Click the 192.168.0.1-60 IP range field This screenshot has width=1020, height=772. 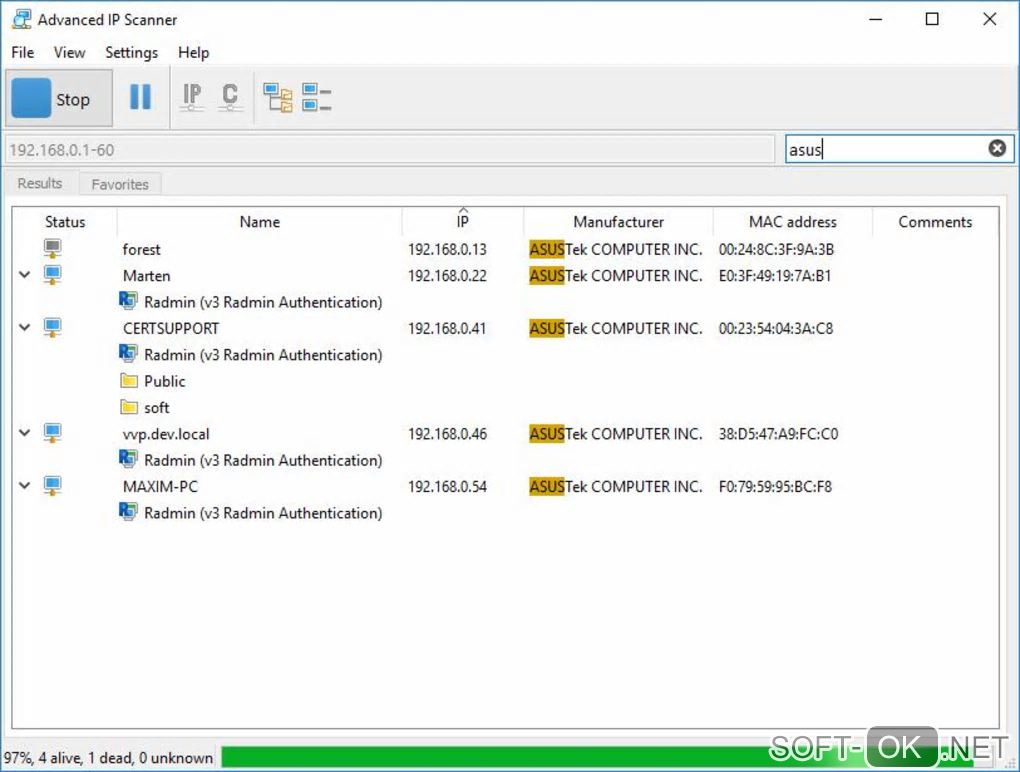(390, 150)
